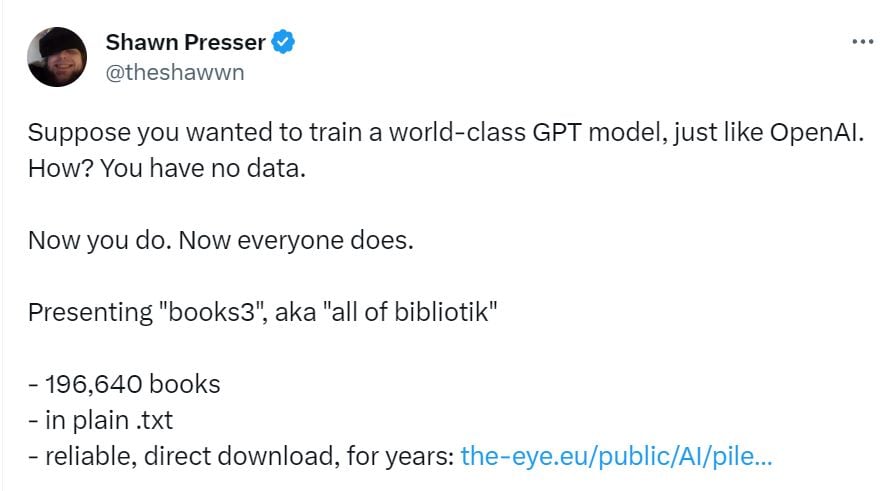
Task: Click the blue verified checkmark badge
Action: click(x=283, y=42)
